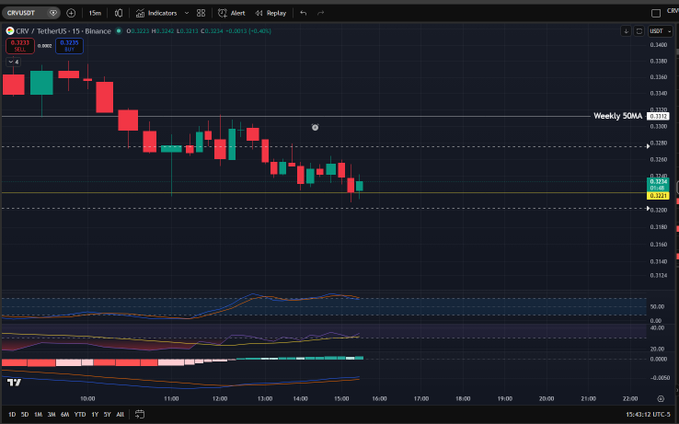Click the plus circle compare symbol icon
The image size is (679, 424).
pyautogui.click(x=71, y=13)
